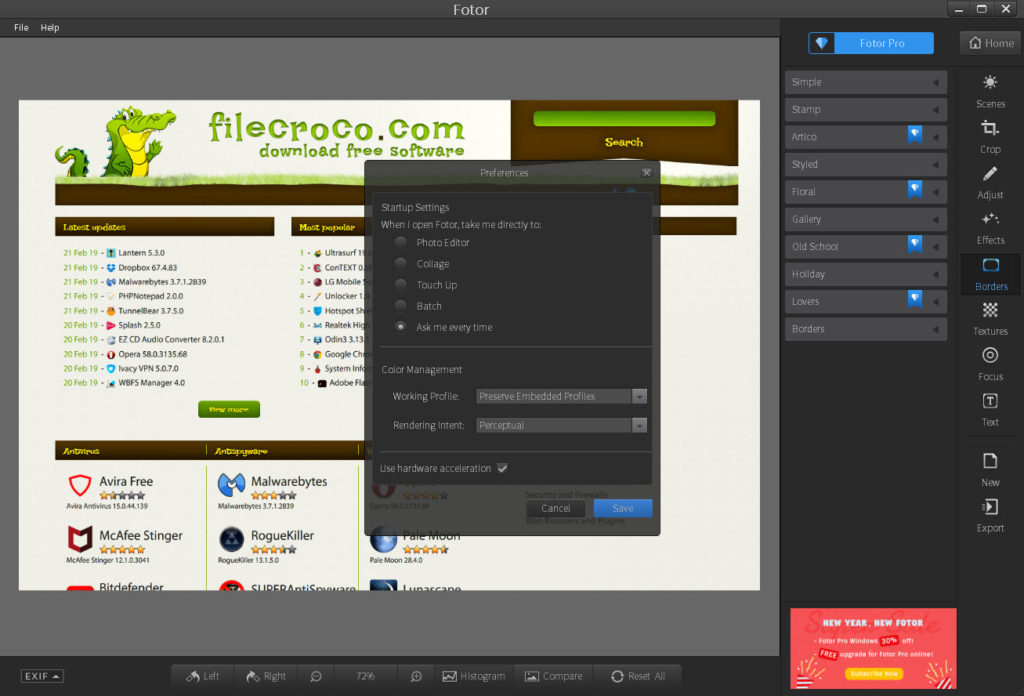Click Reset All
The height and width of the screenshot is (696, 1024).
click(x=638, y=676)
